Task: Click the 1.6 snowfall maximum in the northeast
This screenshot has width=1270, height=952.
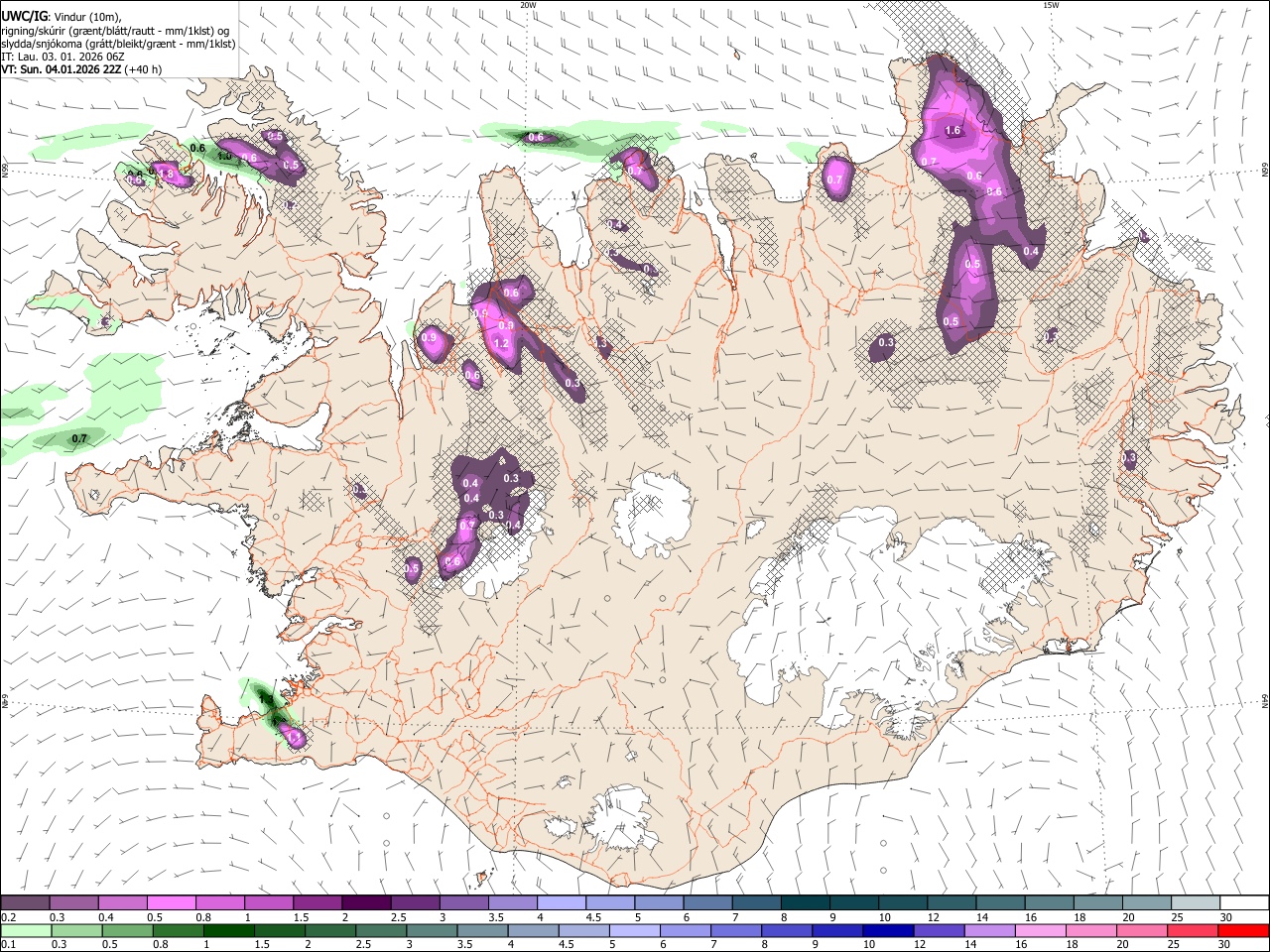Action: [x=953, y=131]
